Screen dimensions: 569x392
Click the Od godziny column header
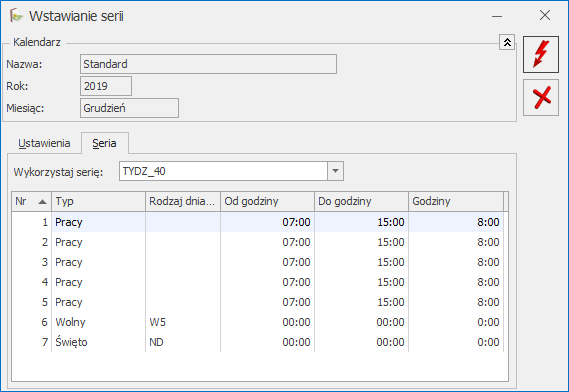click(267, 201)
